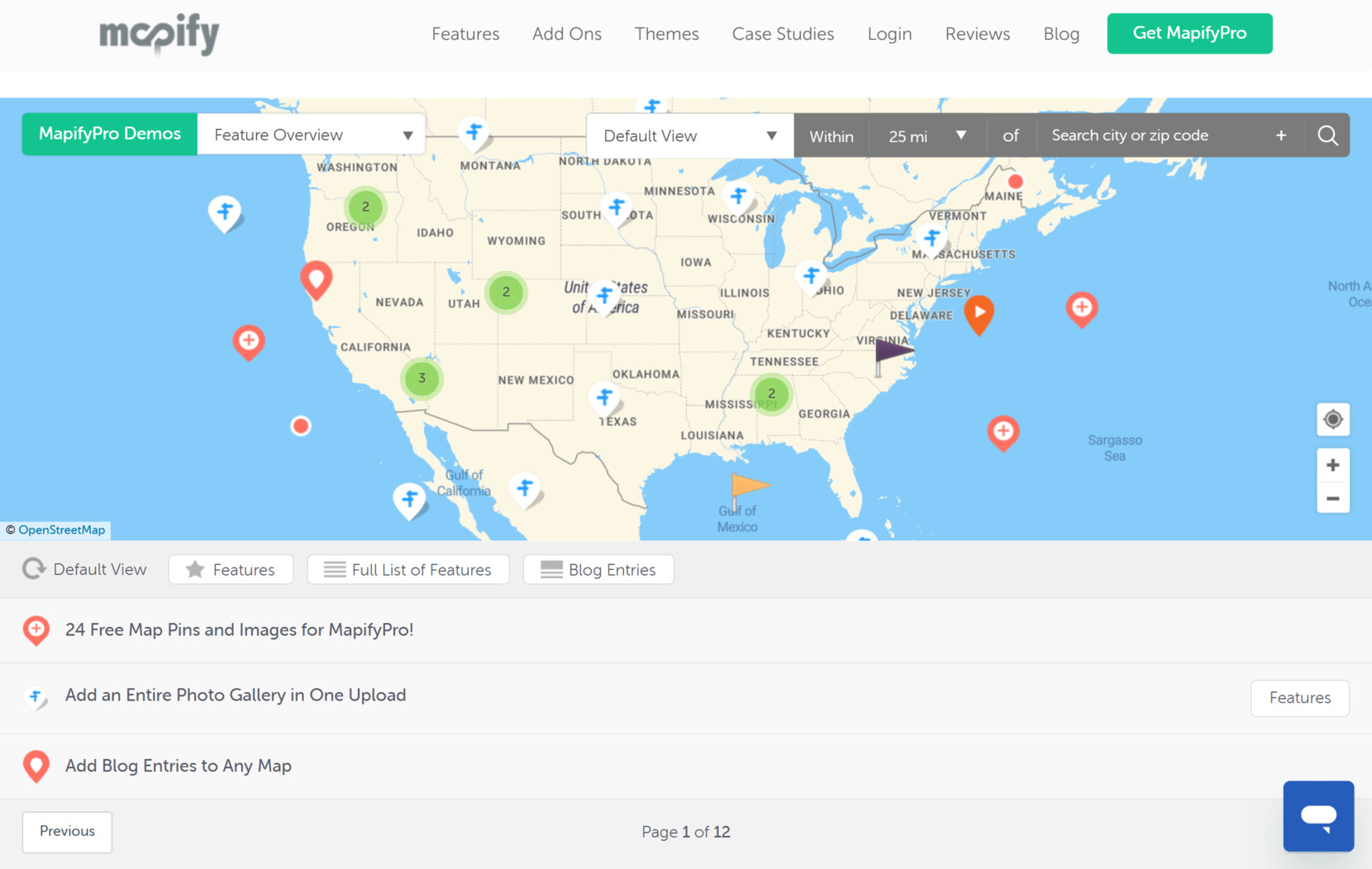Select the Features filter tab below the map
This screenshot has width=1372, height=869.
231,569
